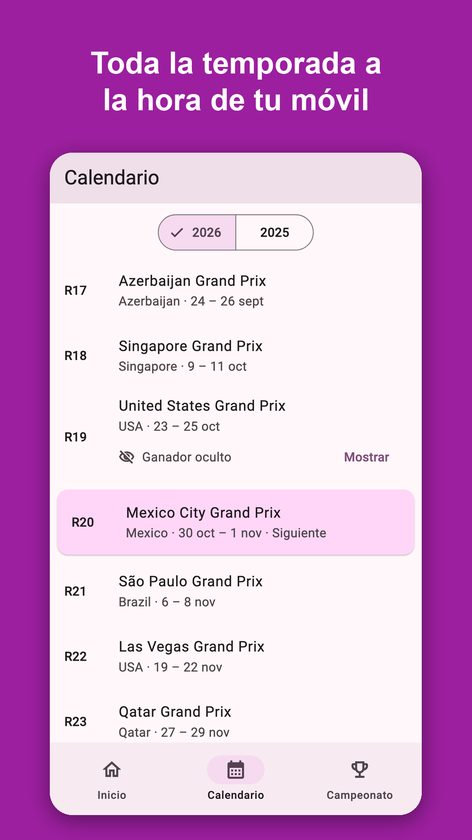Open the Las Vegas Grand Prix entry
Viewport: 472px width, 840px height.
(x=236, y=656)
